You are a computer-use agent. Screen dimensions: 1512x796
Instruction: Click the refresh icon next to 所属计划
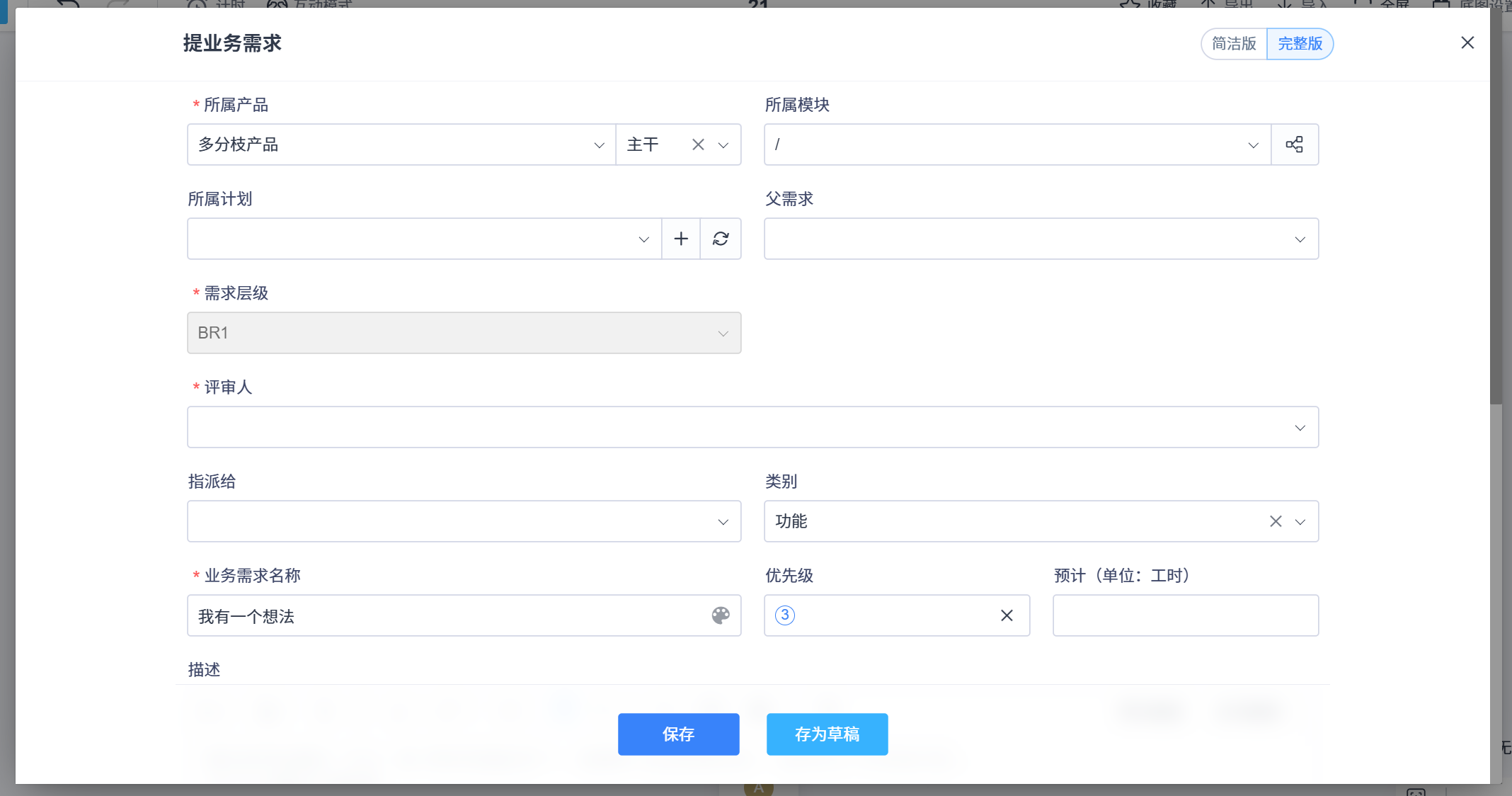(x=721, y=239)
